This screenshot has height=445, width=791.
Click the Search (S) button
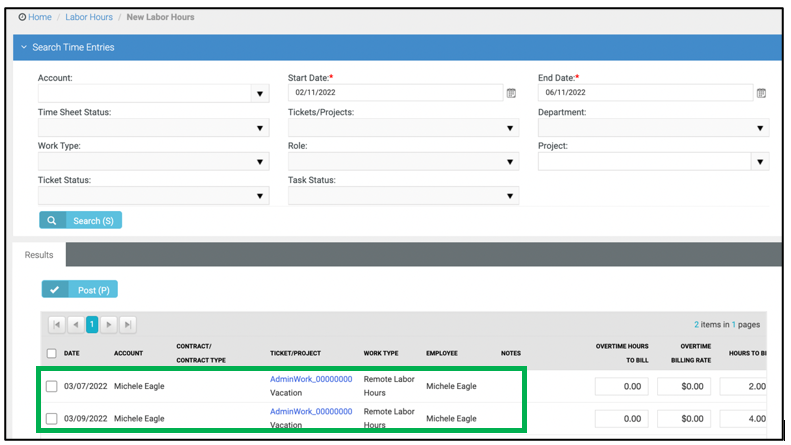tap(80, 220)
